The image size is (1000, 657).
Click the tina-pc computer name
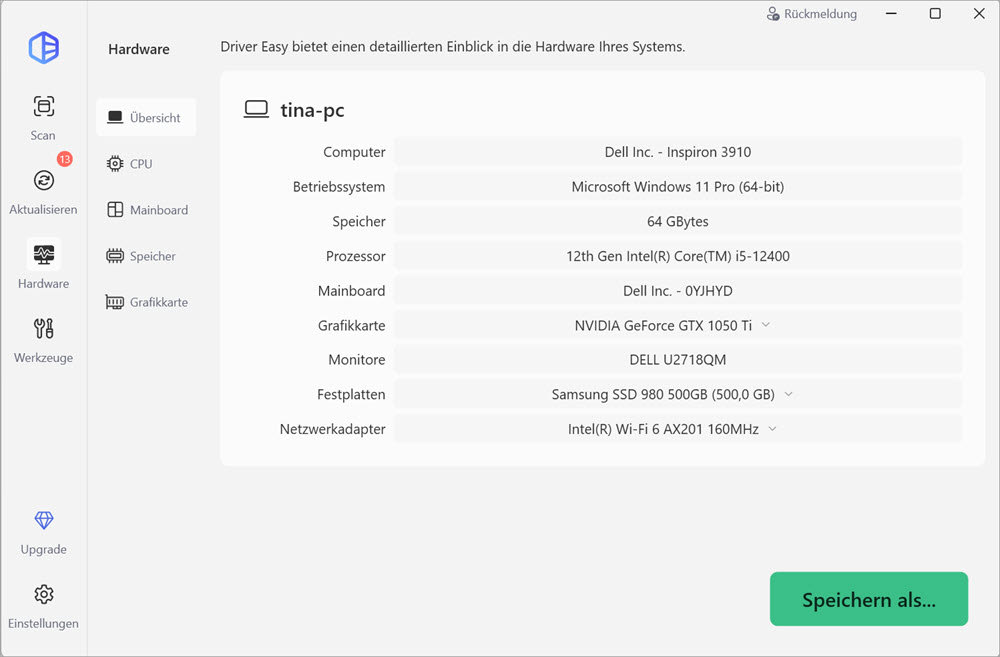[x=312, y=110]
